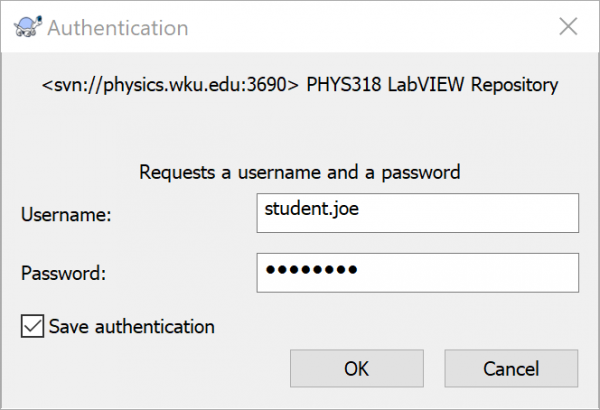
Task: Click the Username: label
Action: 66,214
